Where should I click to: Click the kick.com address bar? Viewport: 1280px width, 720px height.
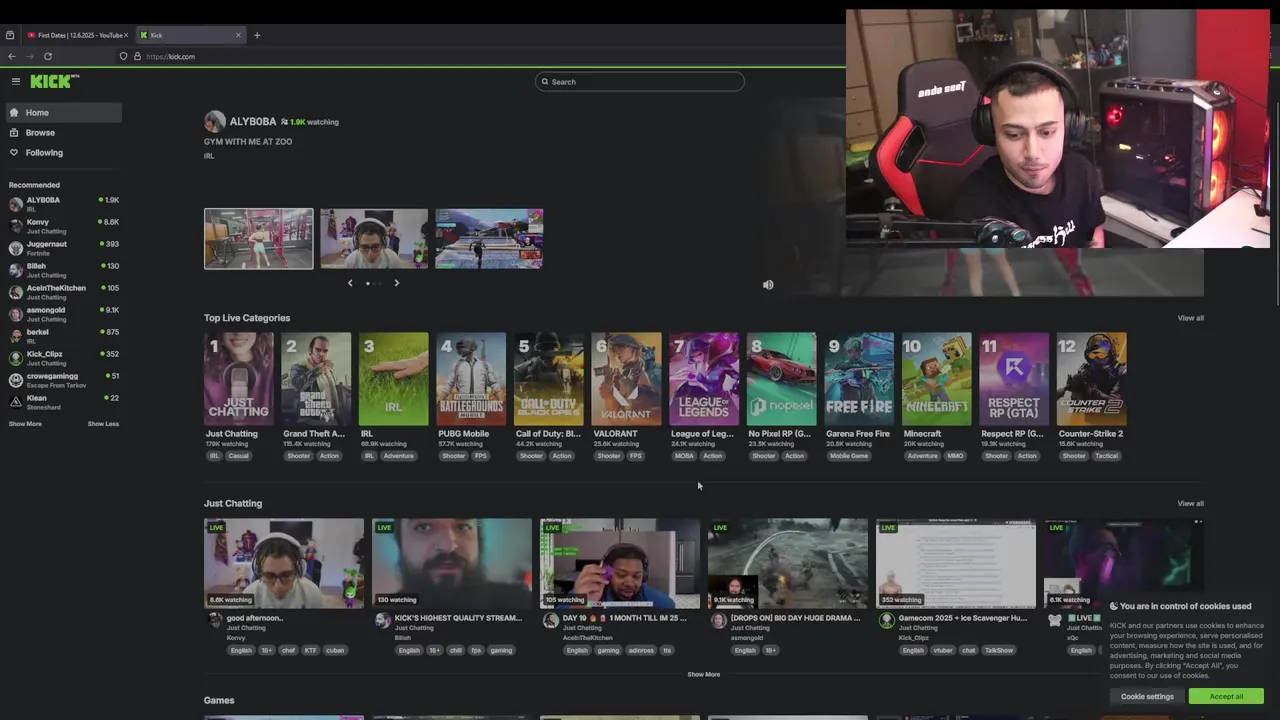pyautogui.click(x=170, y=56)
